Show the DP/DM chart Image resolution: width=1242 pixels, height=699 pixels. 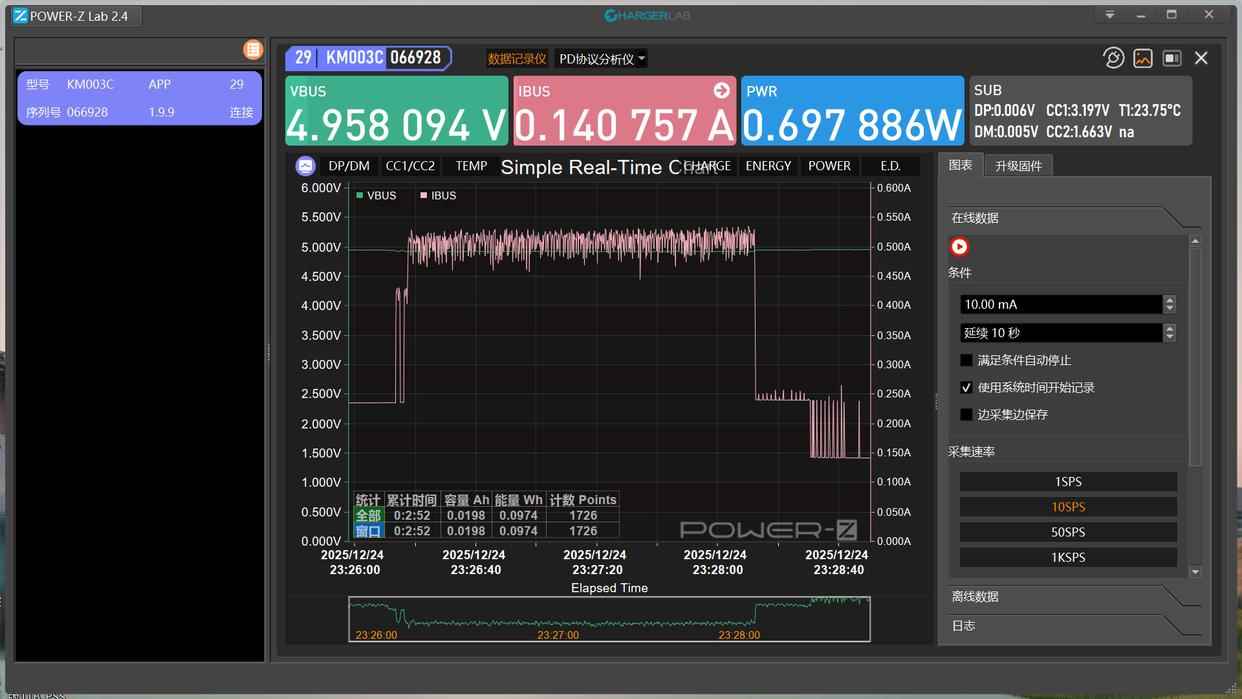349,166
